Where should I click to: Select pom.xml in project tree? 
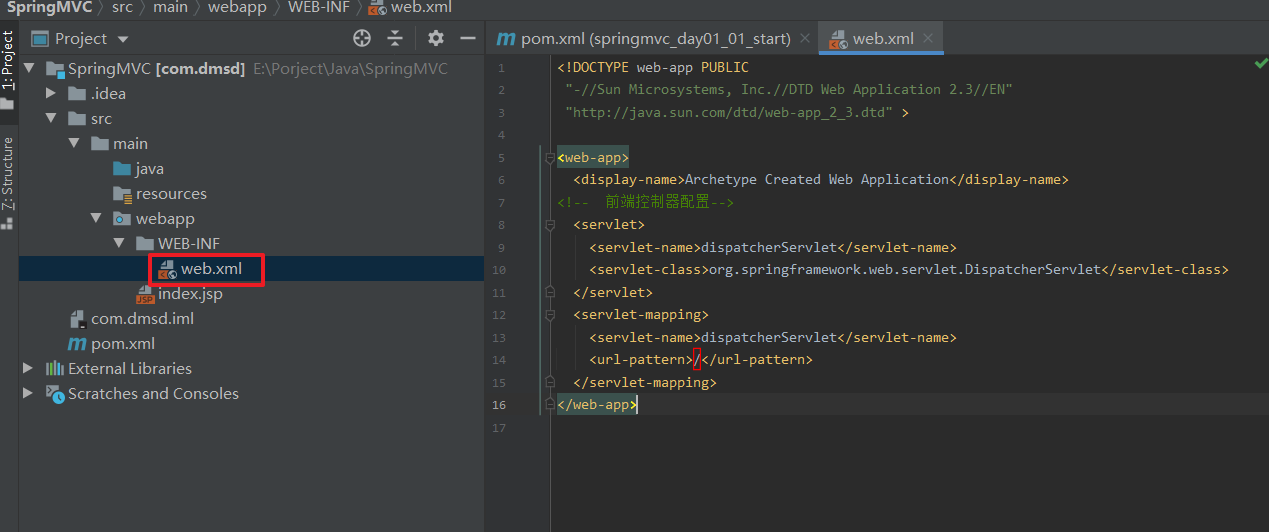point(123,344)
